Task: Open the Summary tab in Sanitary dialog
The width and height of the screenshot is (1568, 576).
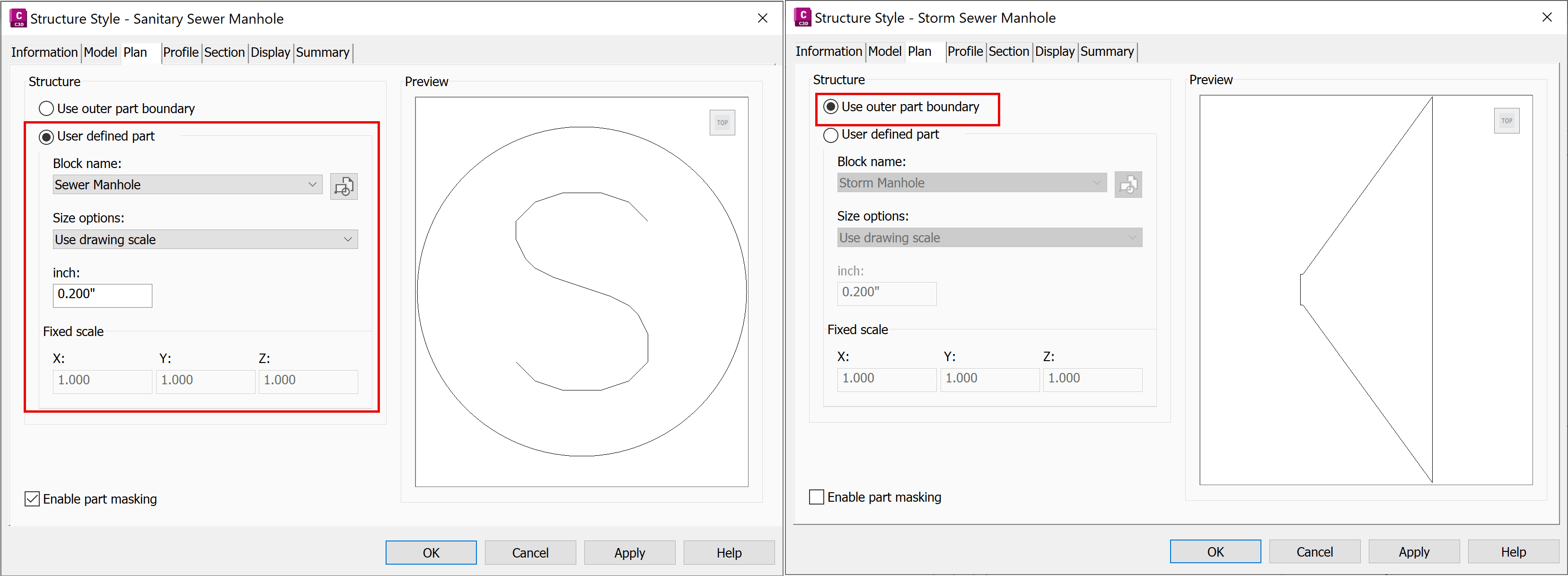Action: point(323,53)
